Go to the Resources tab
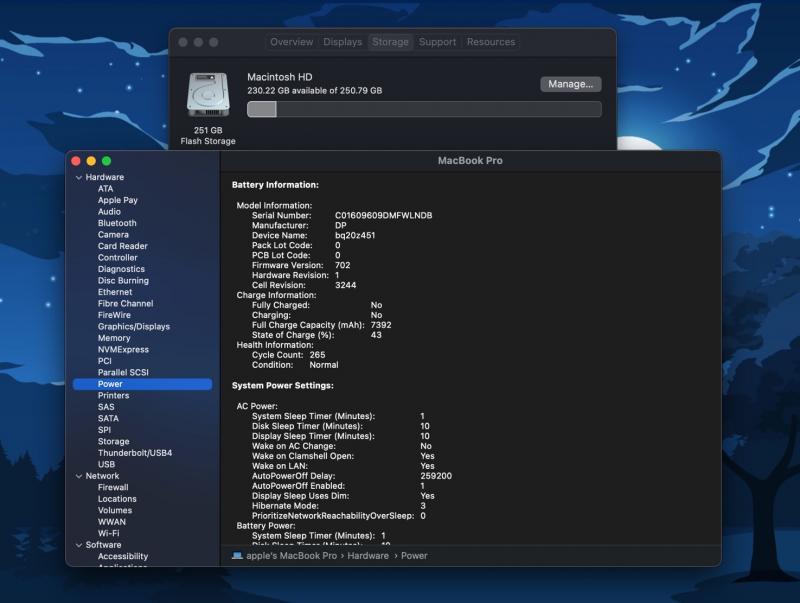 [491, 42]
